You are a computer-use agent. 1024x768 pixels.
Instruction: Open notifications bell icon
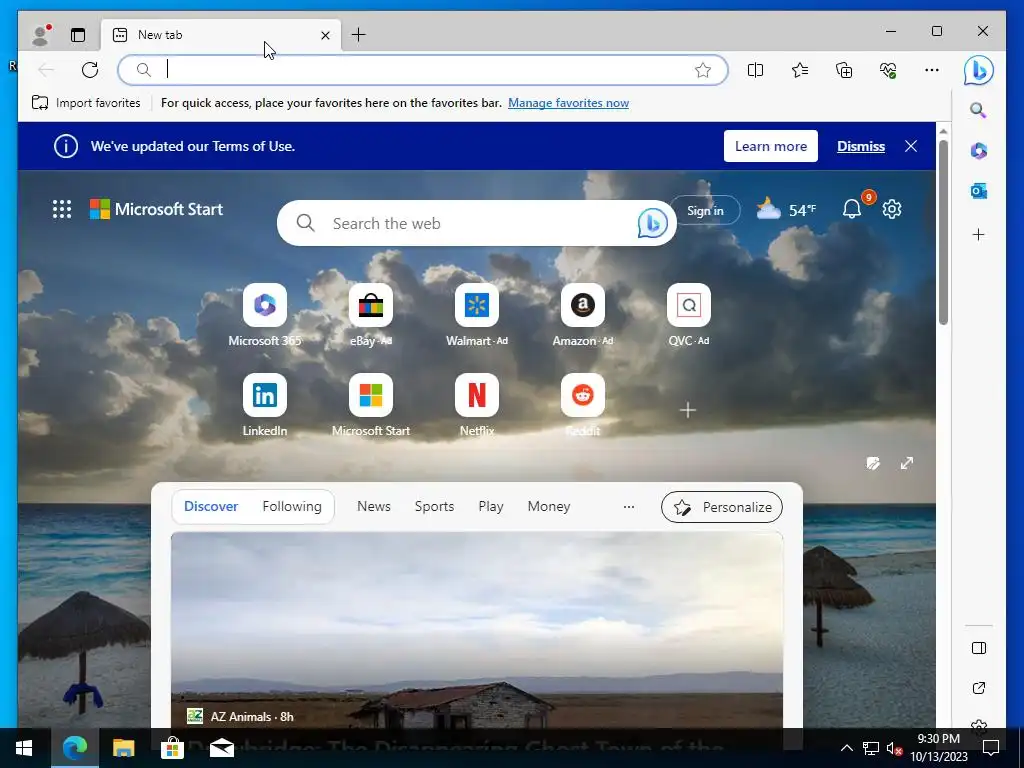(x=852, y=209)
